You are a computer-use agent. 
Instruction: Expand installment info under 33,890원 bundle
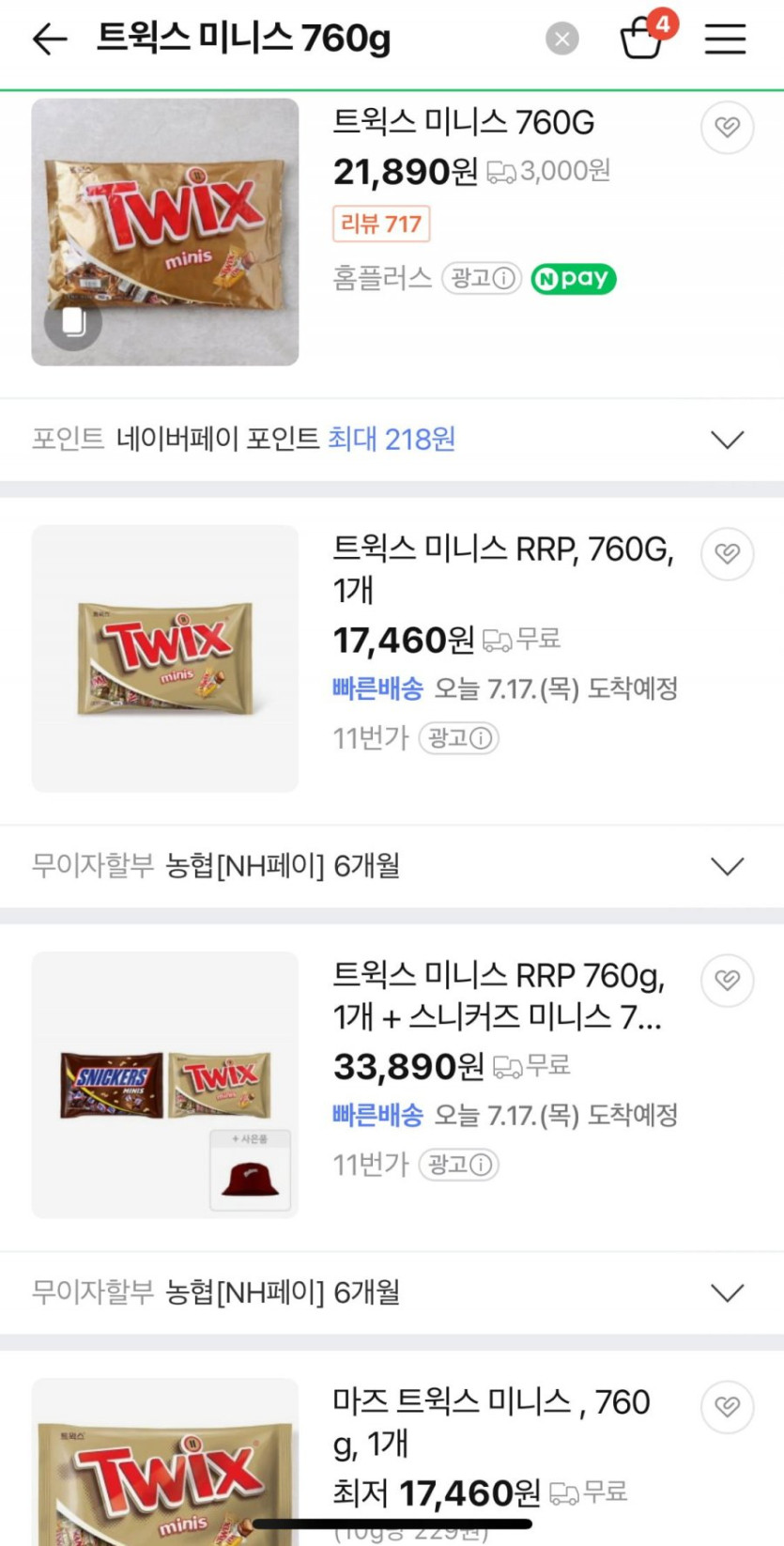(x=727, y=1292)
